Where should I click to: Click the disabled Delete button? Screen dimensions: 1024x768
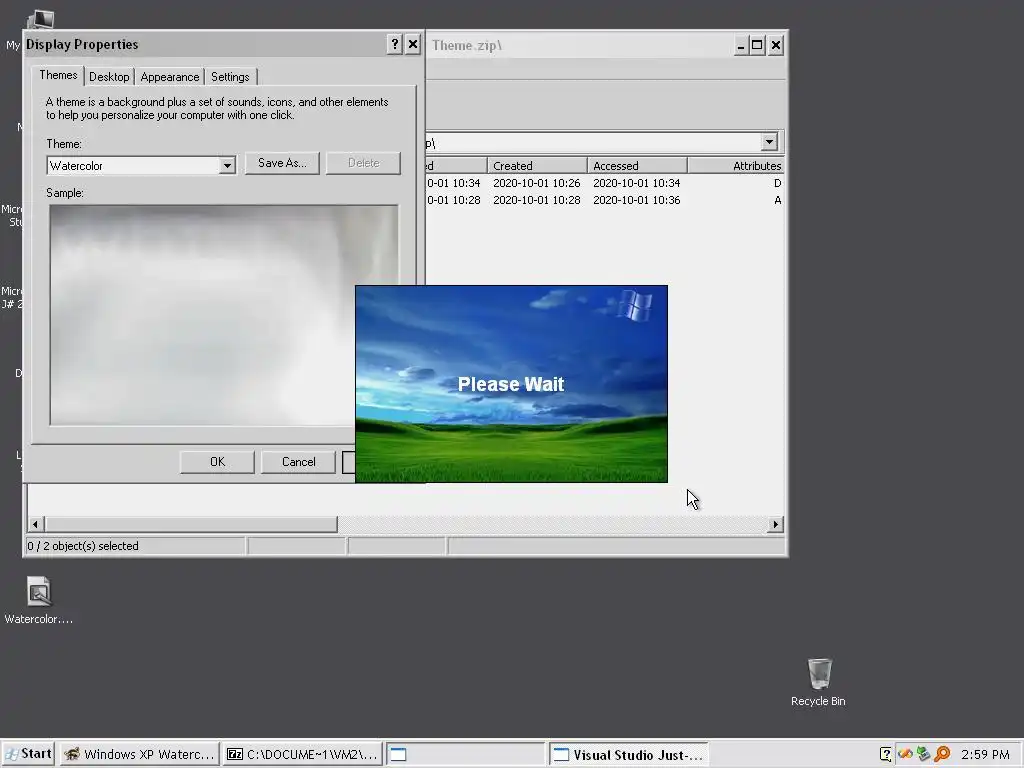pos(364,163)
